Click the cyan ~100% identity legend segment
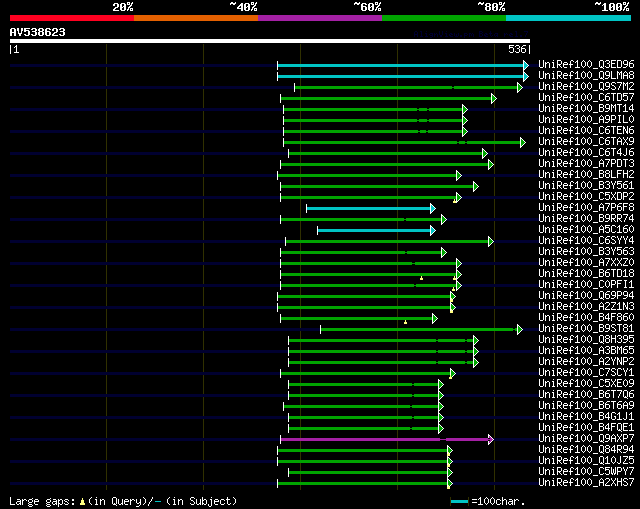 [x=569, y=18]
